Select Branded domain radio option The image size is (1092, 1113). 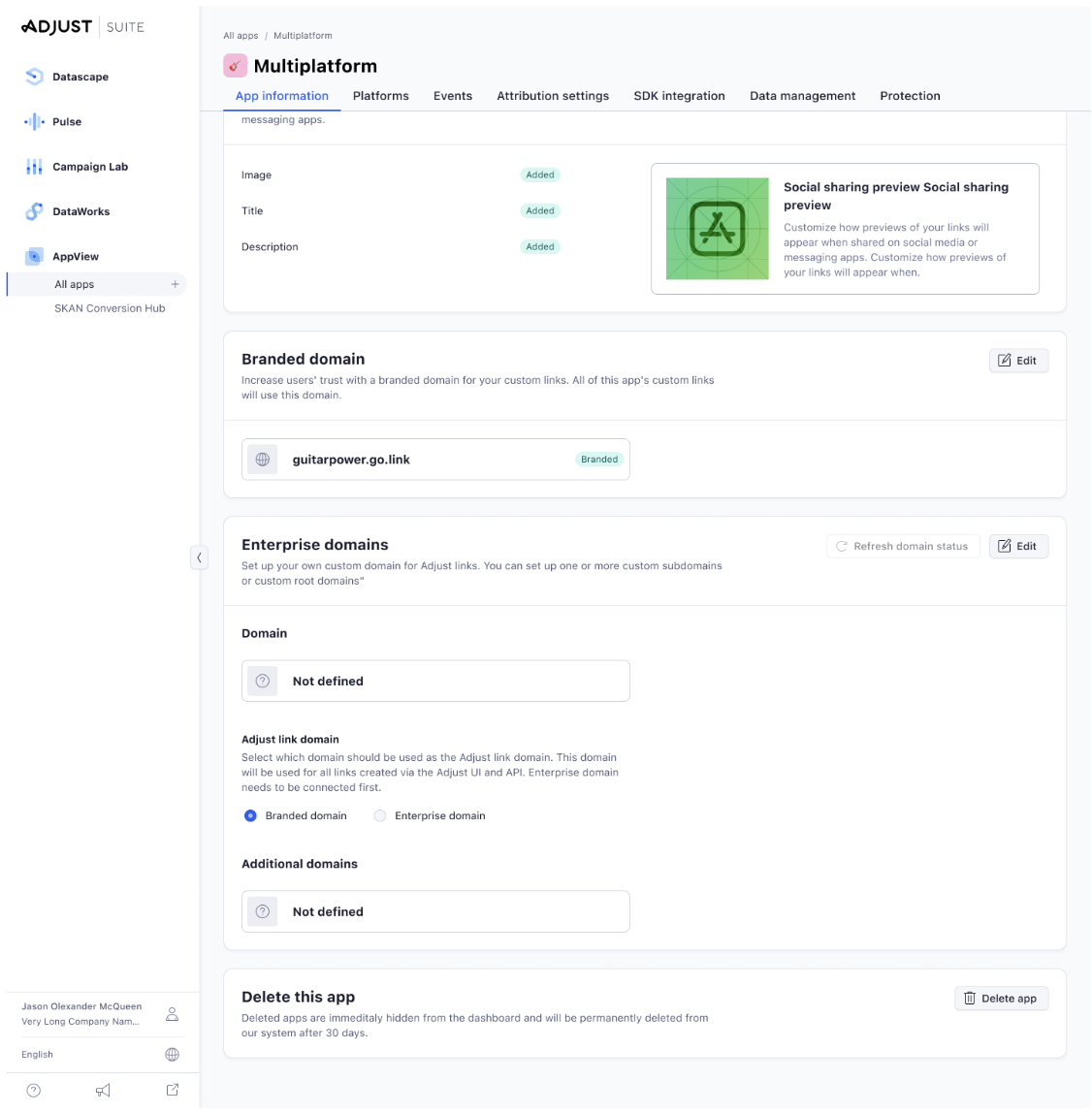point(250,816)
